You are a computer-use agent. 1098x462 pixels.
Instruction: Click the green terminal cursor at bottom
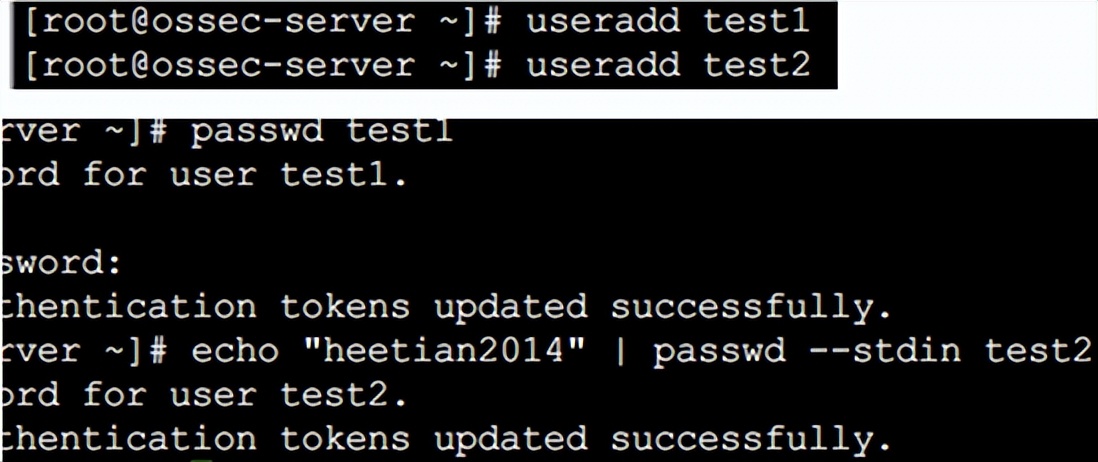click(x=201, y=460)
